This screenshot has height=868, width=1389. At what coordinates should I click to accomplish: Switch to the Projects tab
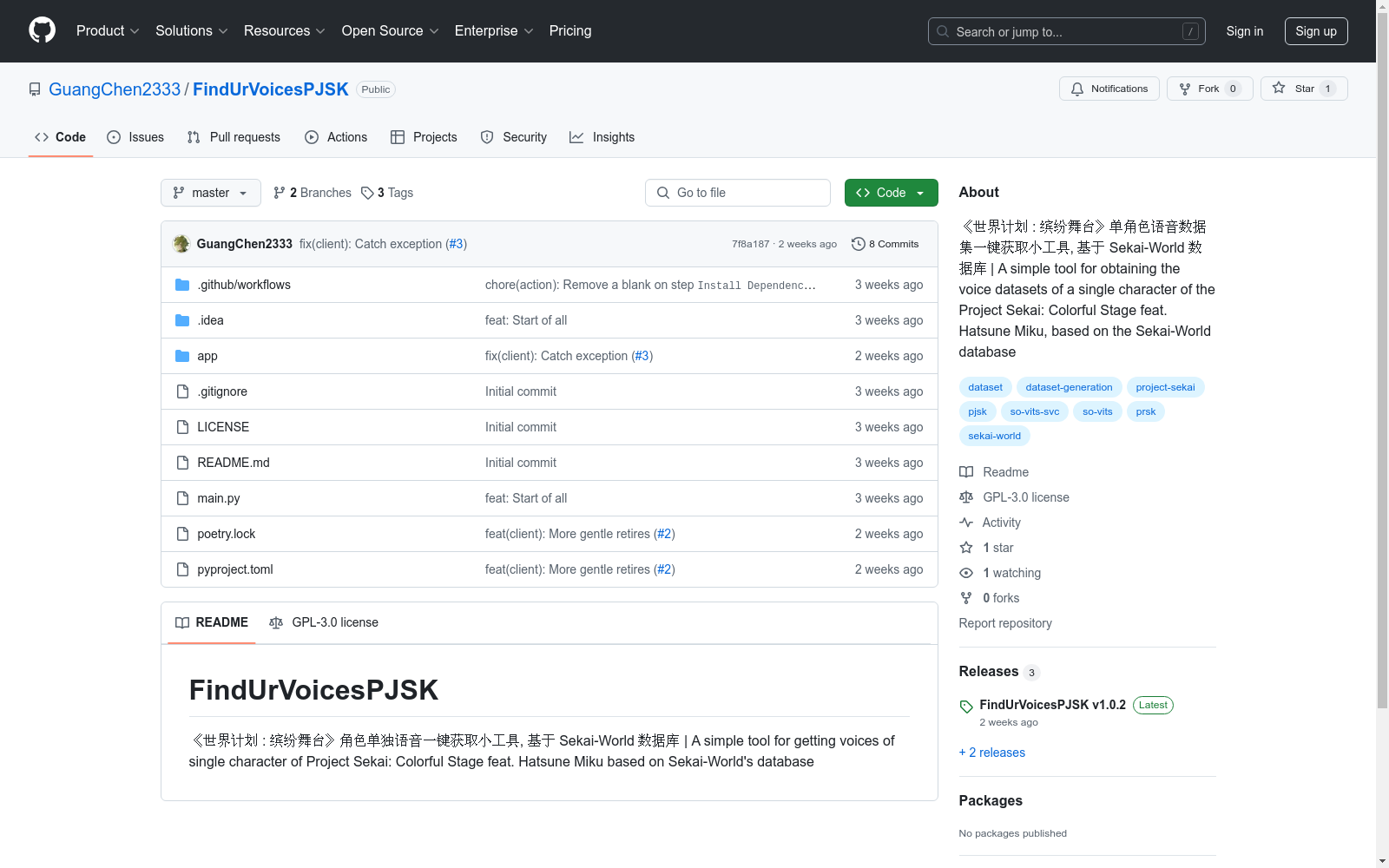[x=424, y=137]
